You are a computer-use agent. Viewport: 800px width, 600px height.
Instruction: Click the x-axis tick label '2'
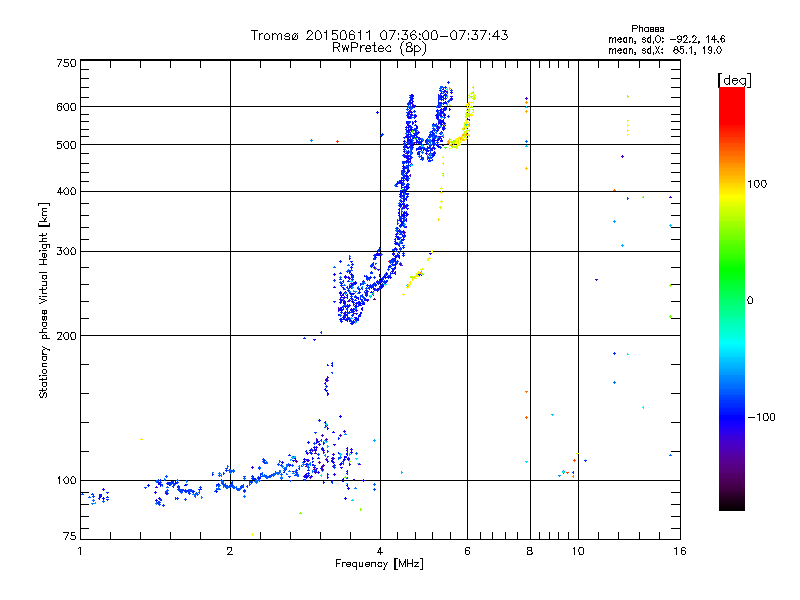pyautogui.click(x=230, y=551)
